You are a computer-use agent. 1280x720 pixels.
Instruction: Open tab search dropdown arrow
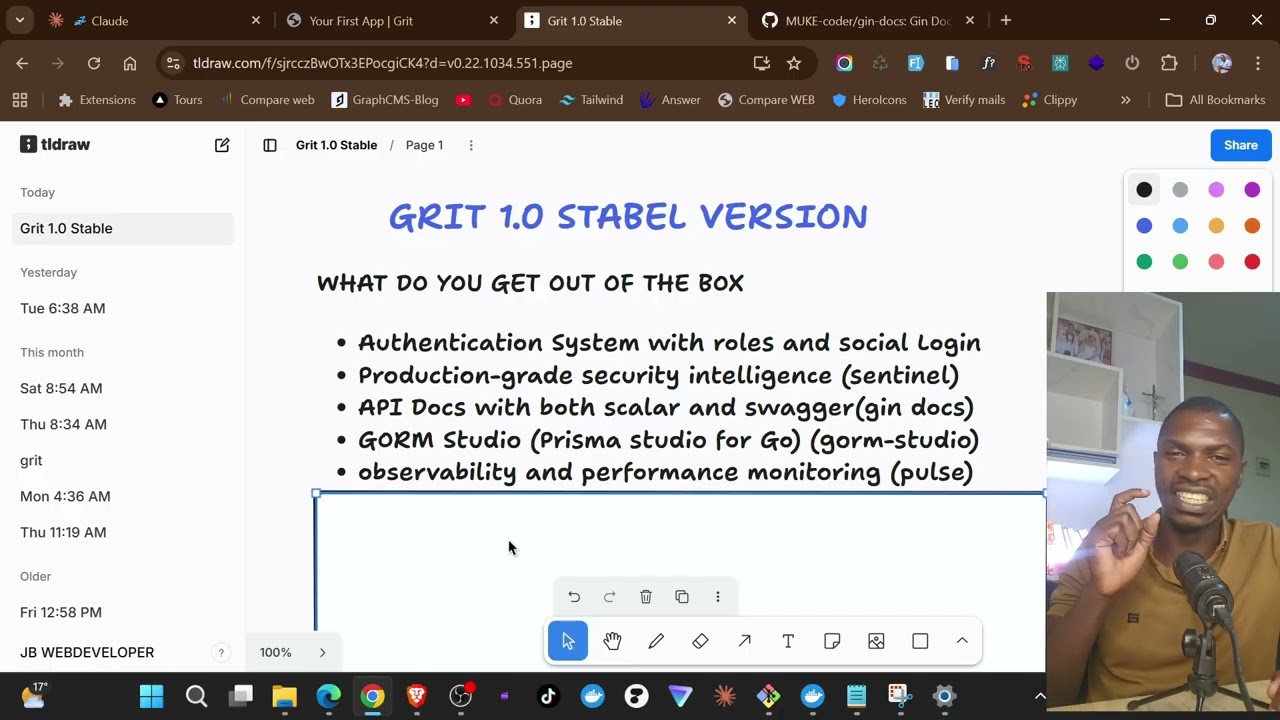tap(20, 20)
